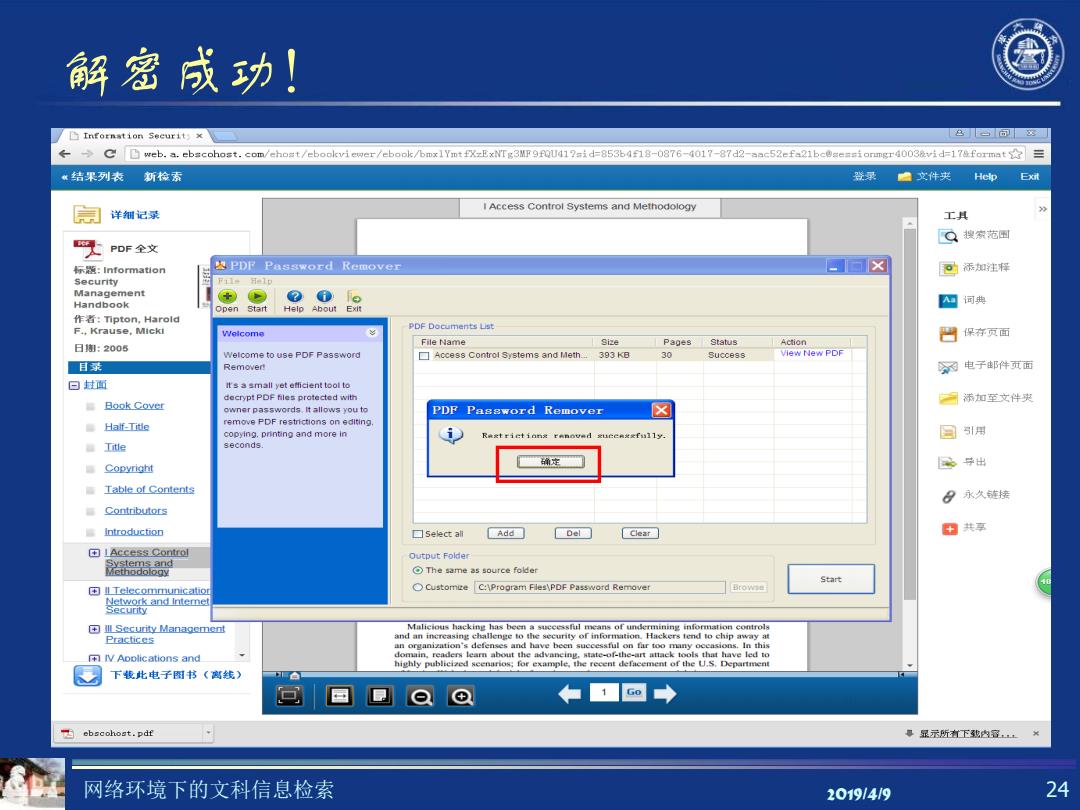Open the 词典 dictionary tool

pos(948,300)
